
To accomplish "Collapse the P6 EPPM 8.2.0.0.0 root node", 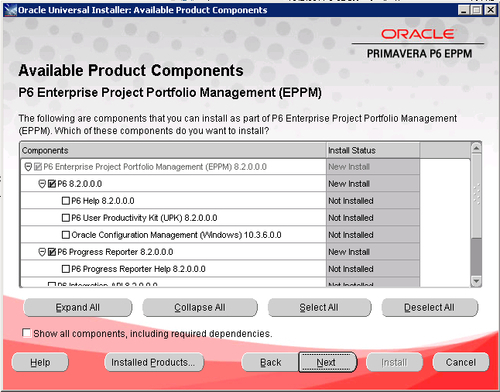I will pos(28,167).
